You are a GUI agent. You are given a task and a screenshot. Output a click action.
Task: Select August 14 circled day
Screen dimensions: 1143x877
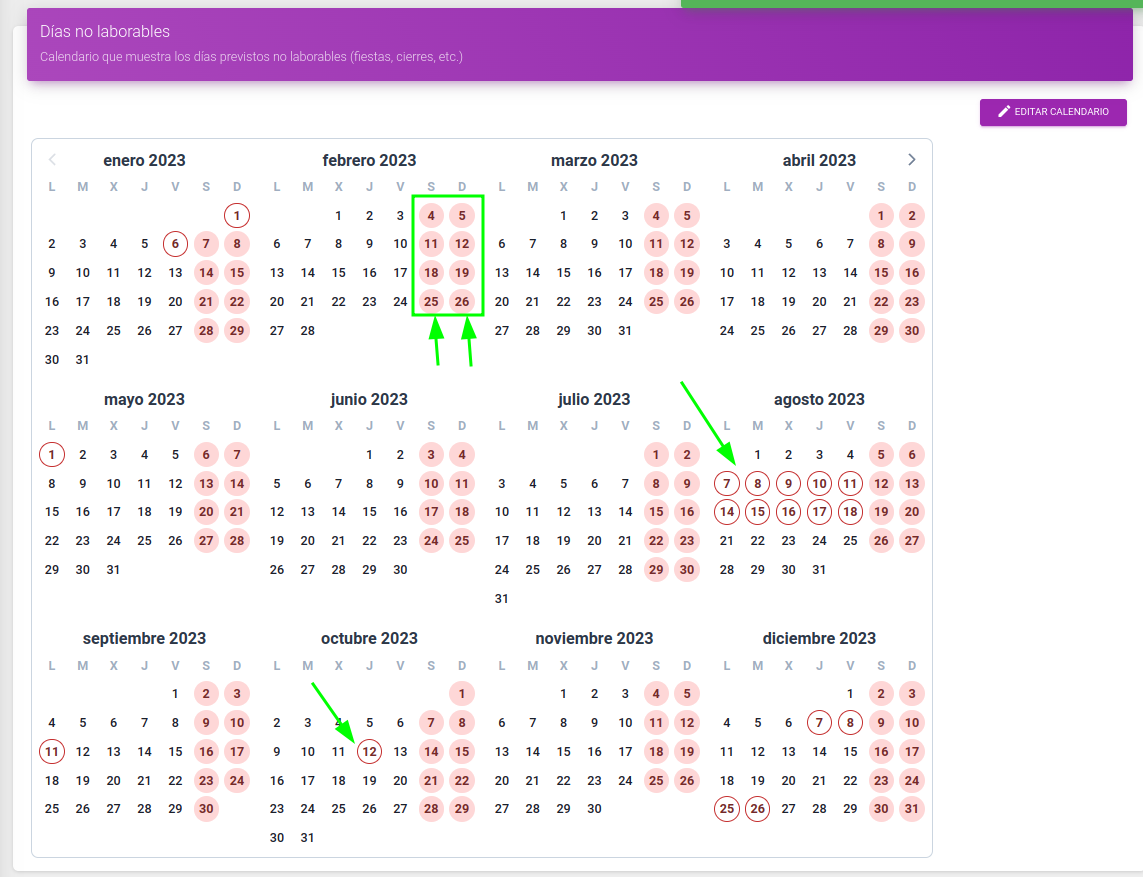(727, 512)
